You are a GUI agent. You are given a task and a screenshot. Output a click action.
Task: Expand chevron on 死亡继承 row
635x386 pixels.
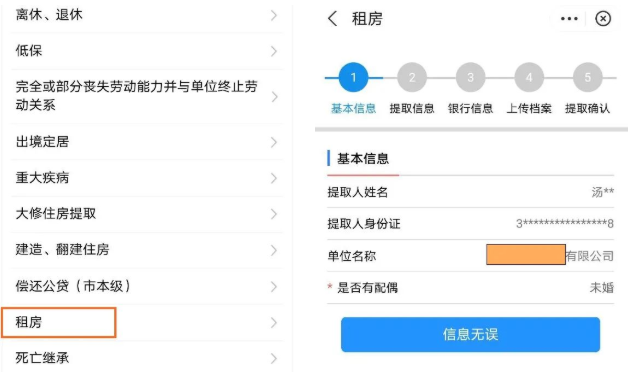[x=274, y=358]
